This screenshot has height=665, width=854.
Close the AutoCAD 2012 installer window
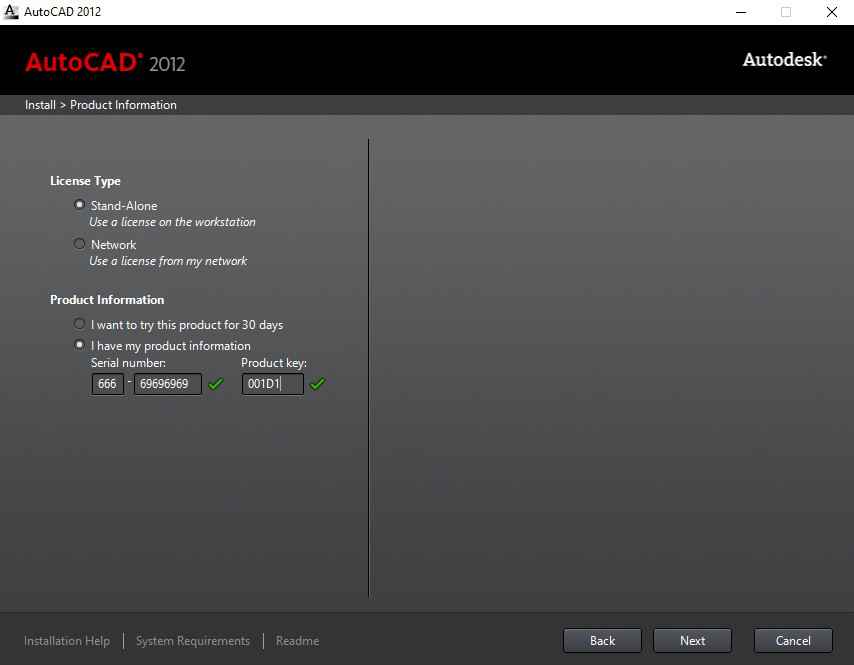tap(831, 12)
